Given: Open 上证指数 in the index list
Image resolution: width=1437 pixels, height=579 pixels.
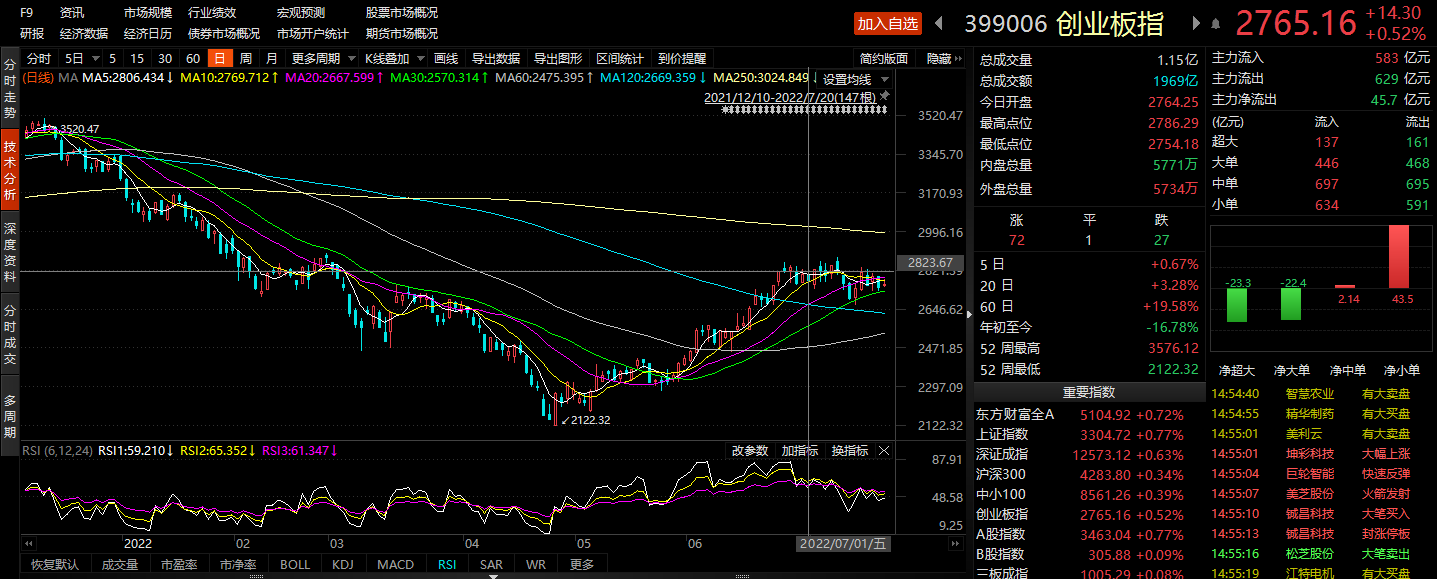Looking at the screenshot, I should point(1001,434).
